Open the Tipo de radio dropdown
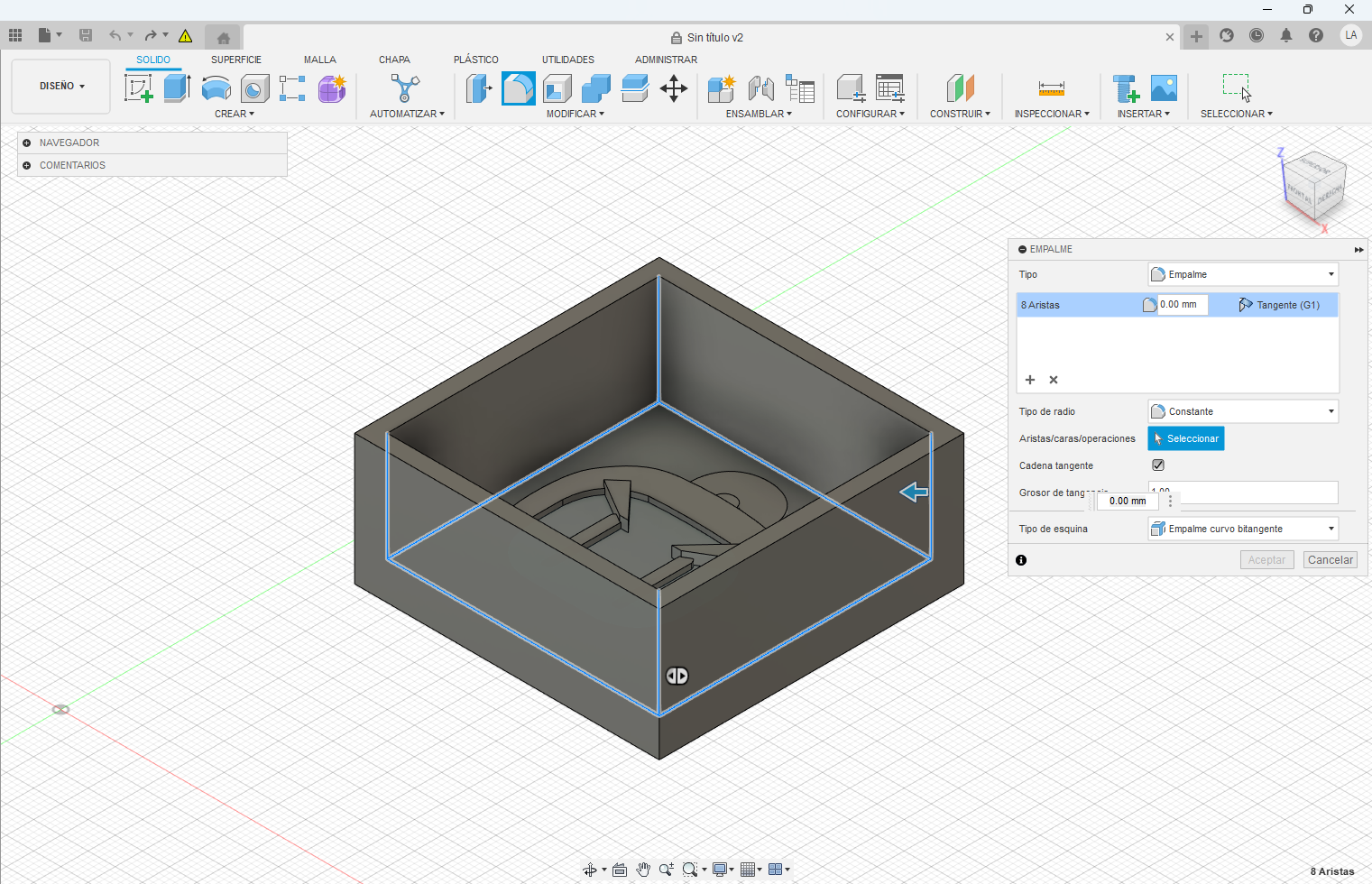 tap(1243, 411)
